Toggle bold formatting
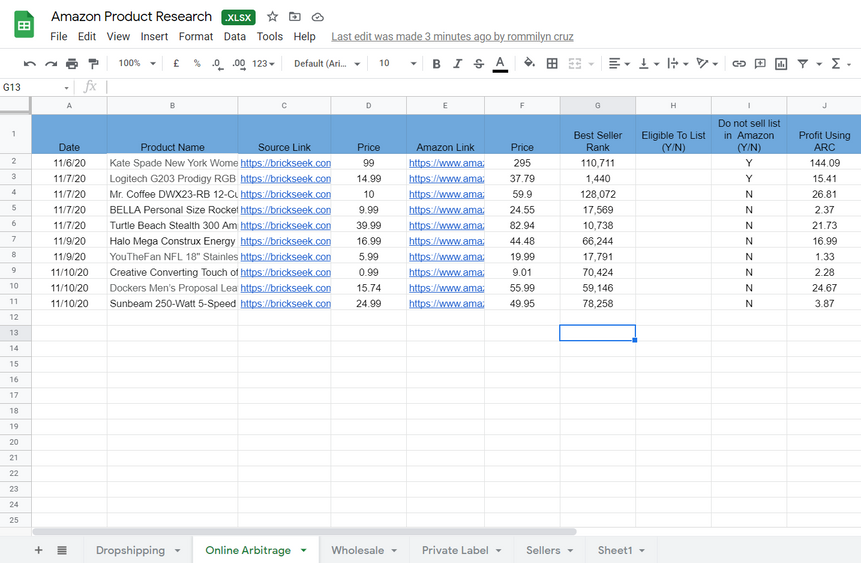 (x=437, y=64)
